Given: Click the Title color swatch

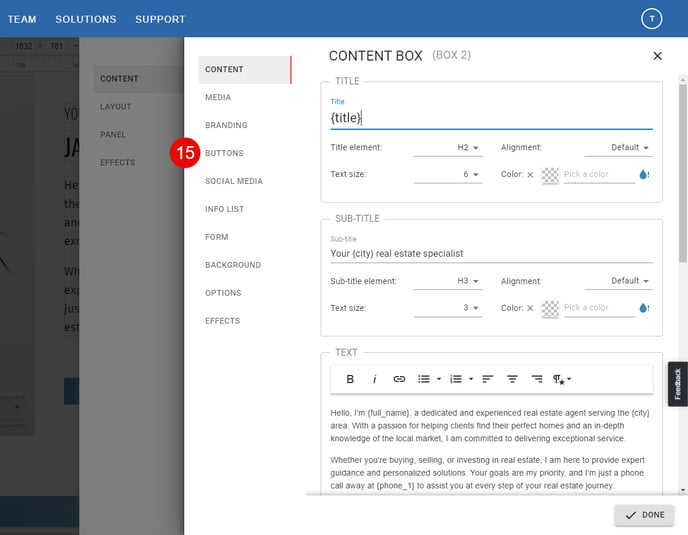Looking at the screenshot, I should click(x=550, y=175).
